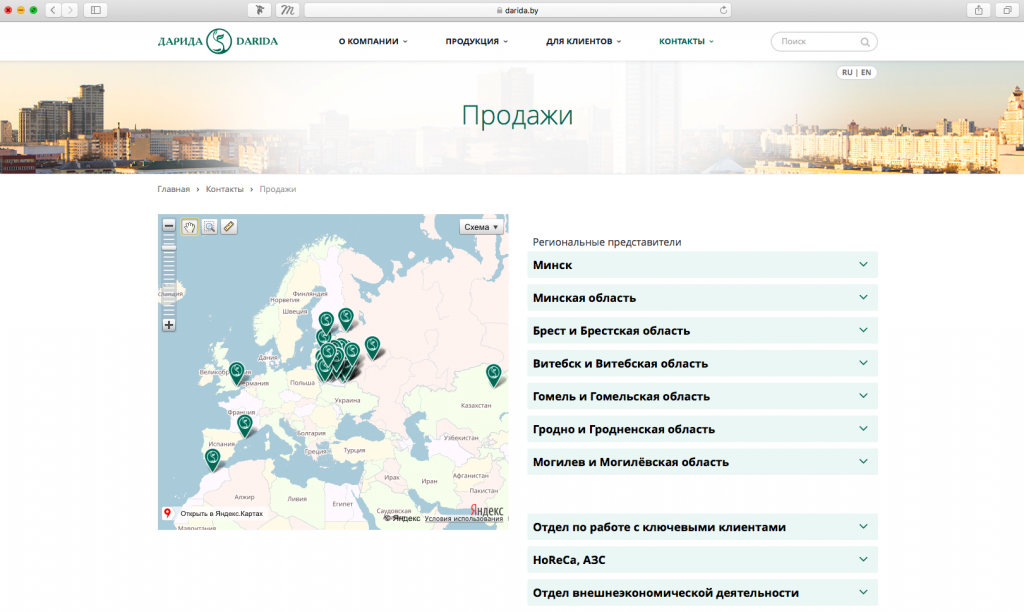The height and width of the screenshot is (612, 1024).
Task: Click the map marker above Spain
Action: pos(244,426)
